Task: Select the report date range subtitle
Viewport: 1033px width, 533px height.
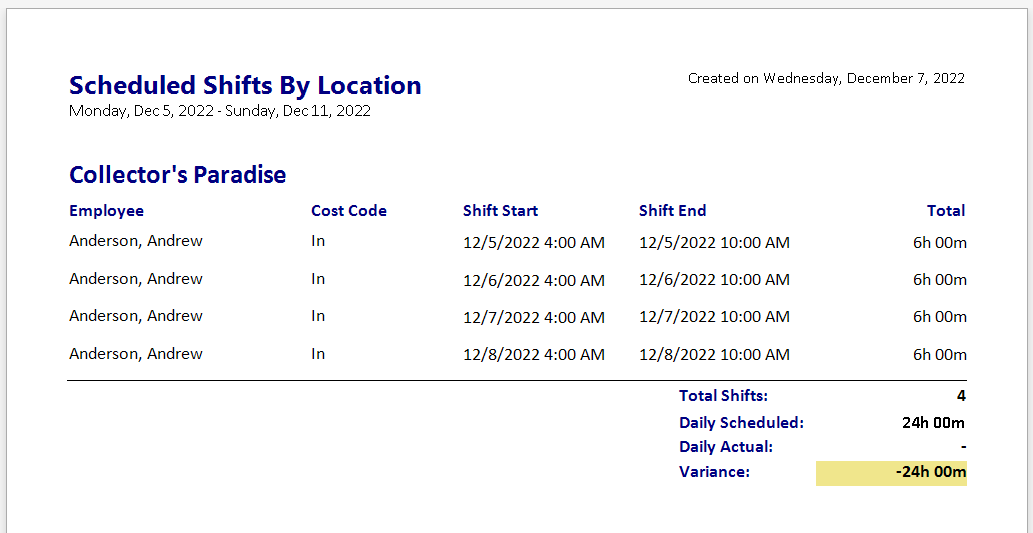Action: tap(220, 111)
